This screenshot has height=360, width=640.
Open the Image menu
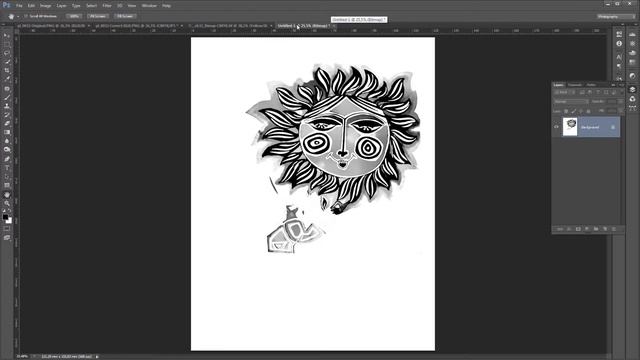pos(46,6)
